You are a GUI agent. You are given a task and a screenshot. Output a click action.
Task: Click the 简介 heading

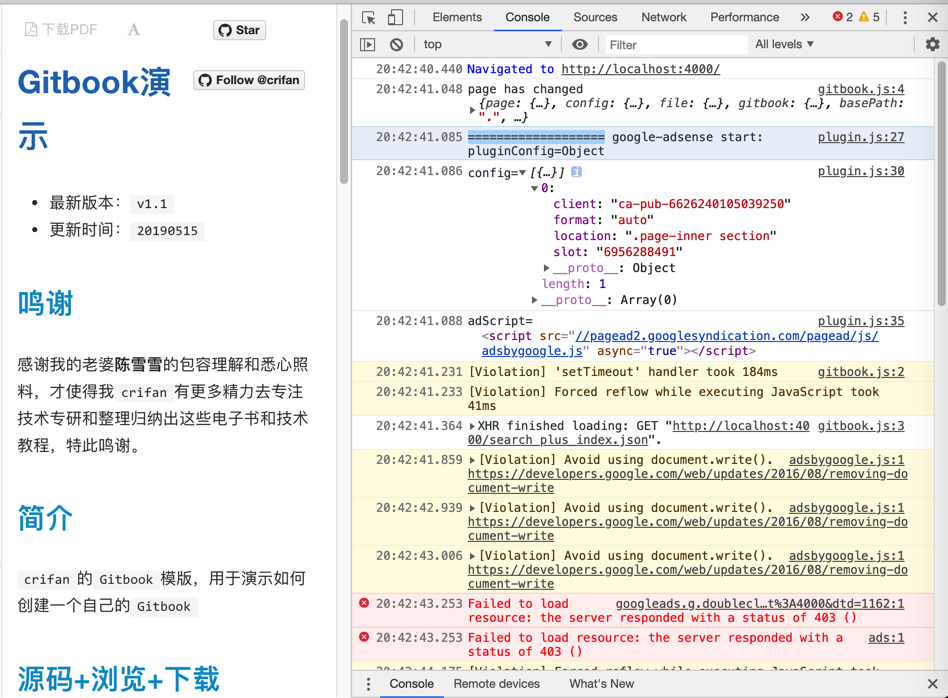click(x=45, y=518)
